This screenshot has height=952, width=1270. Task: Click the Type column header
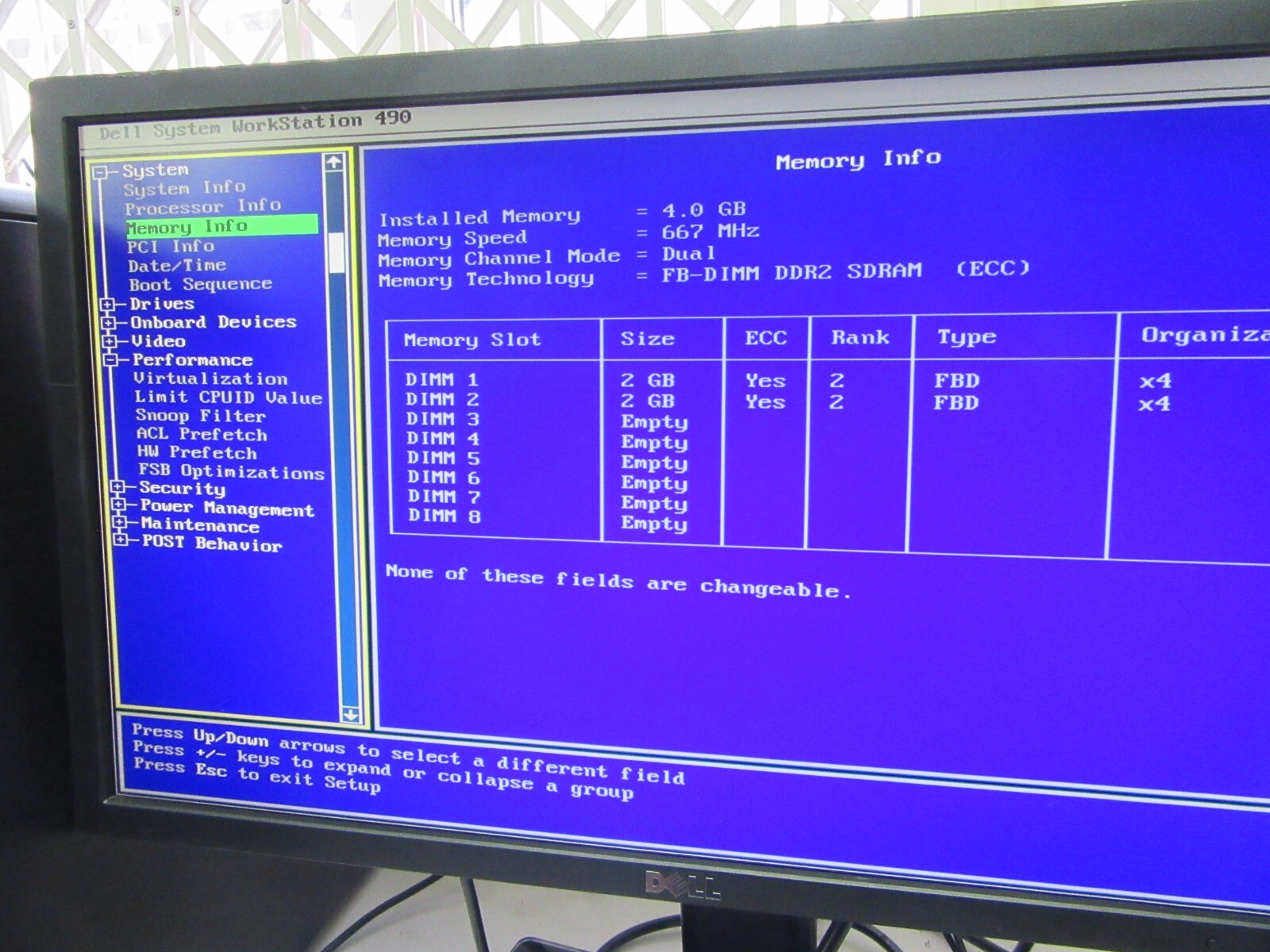(x=967, y=337)
